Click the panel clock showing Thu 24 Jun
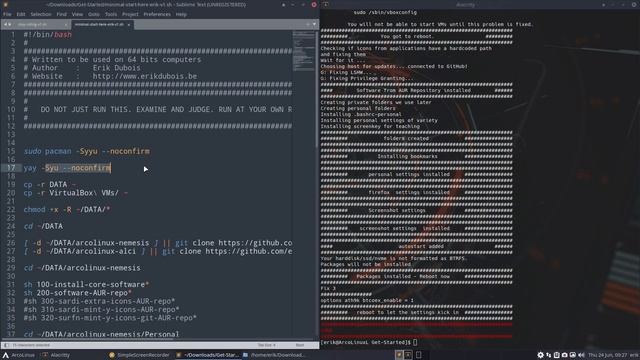This screenshot has height=360, width=640. tap(607, 355)
